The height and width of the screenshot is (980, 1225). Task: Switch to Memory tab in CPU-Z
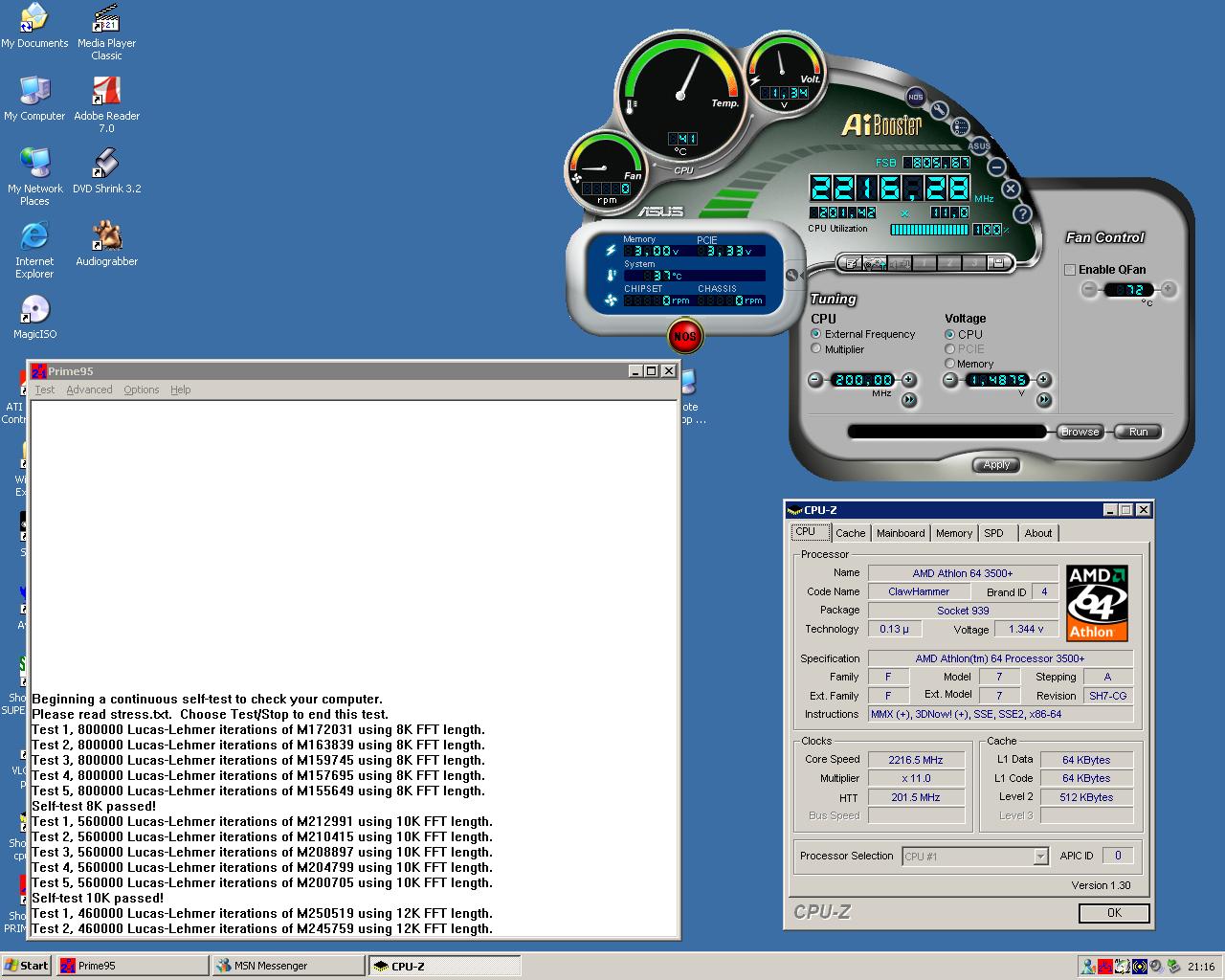point(954,533)
